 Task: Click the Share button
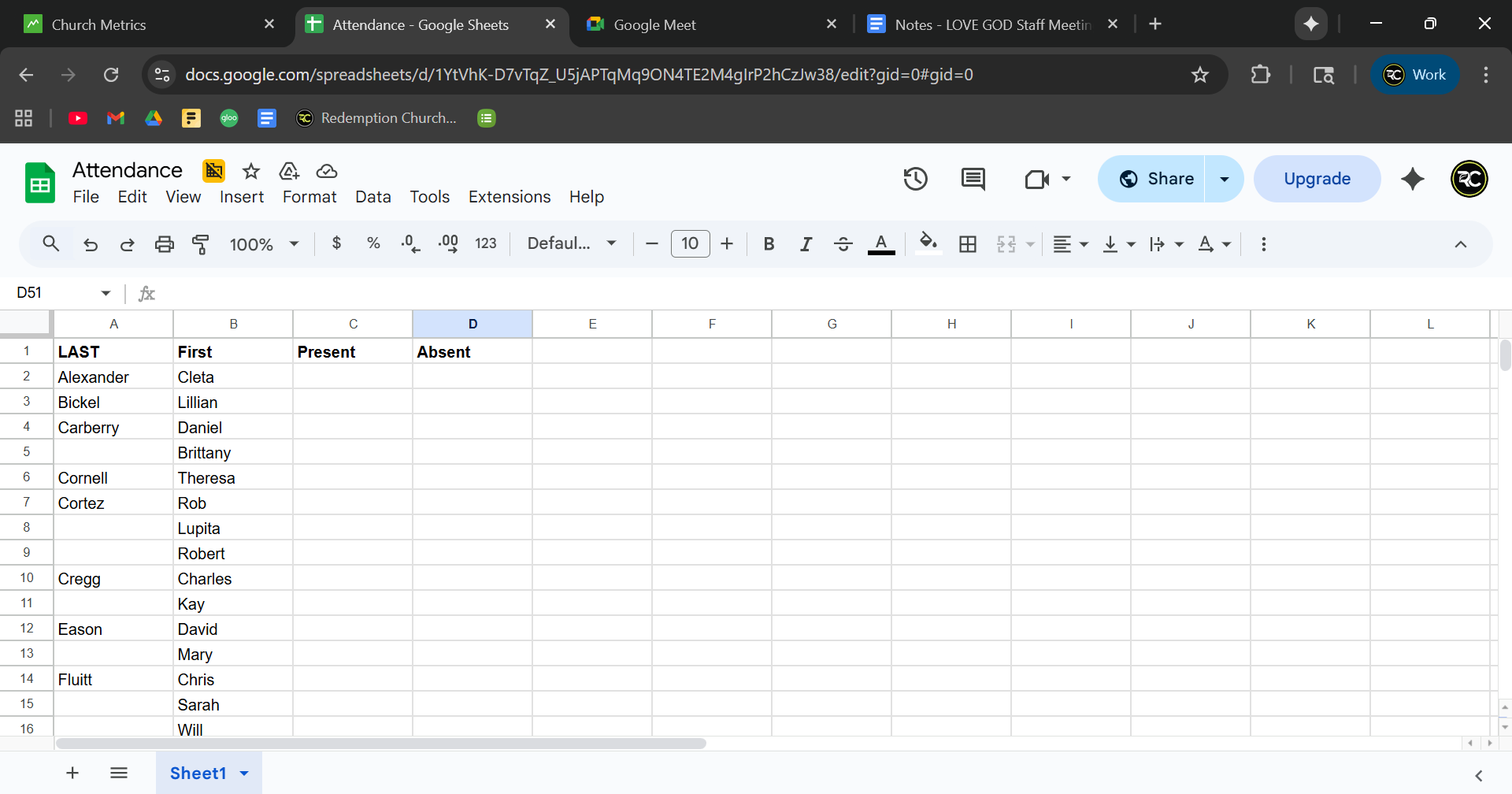point(1153,179)
